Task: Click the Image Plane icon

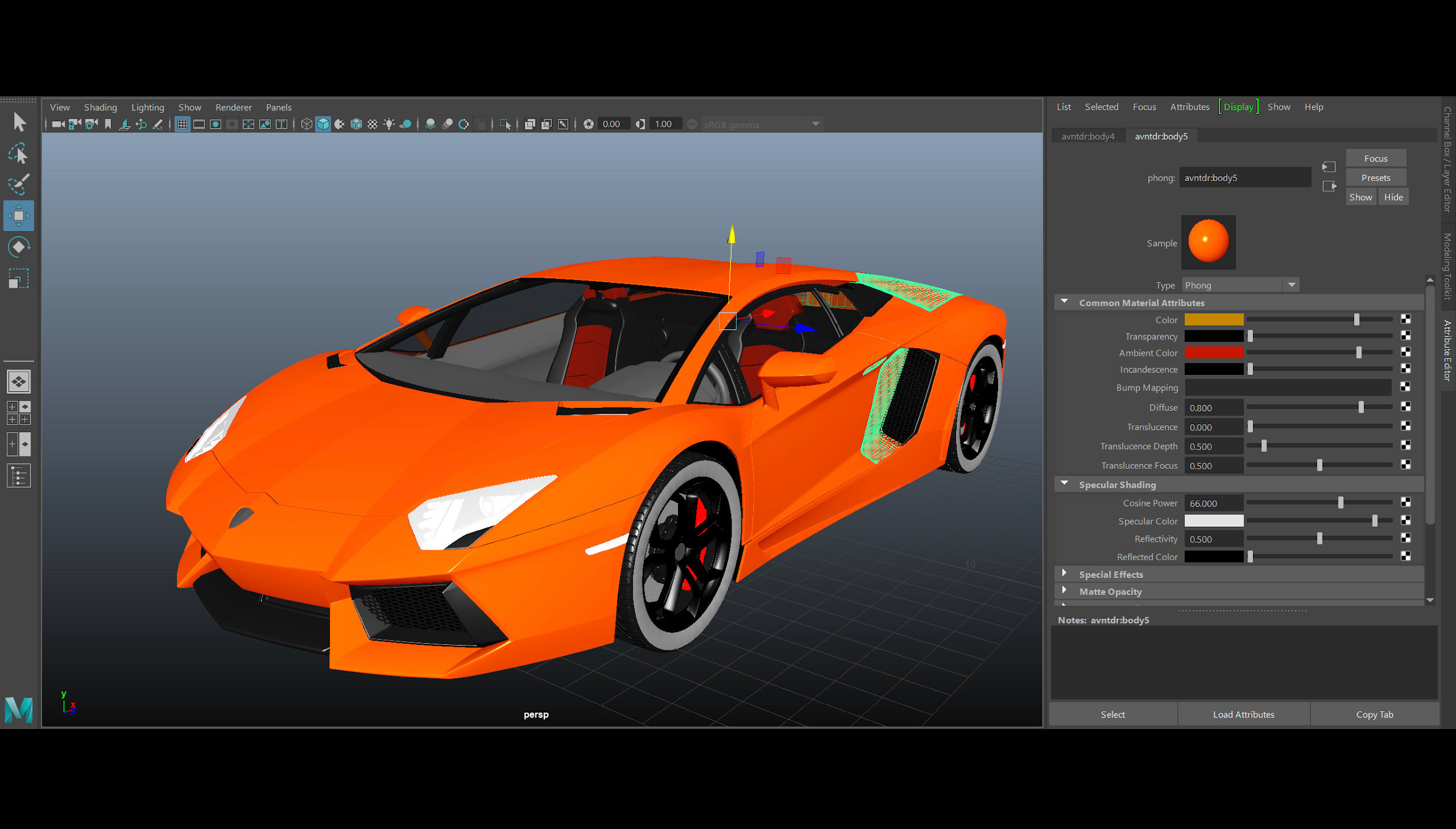Action: coord(124,124)
